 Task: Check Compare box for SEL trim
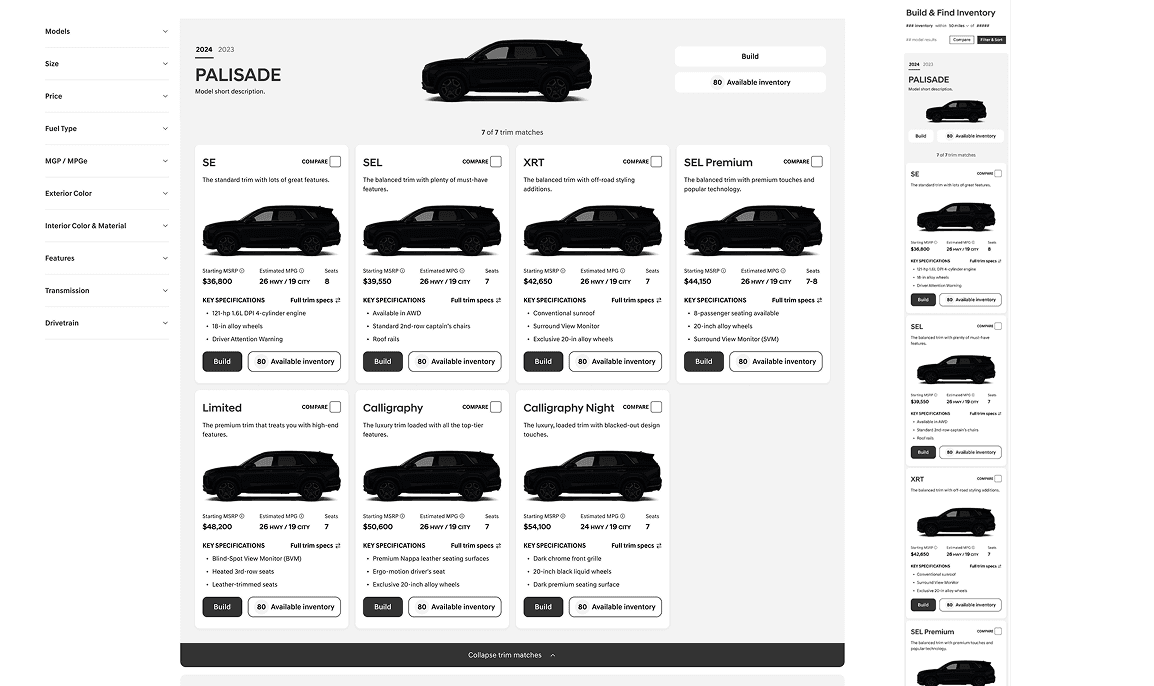pyautogui.click(x=495, y=161)
